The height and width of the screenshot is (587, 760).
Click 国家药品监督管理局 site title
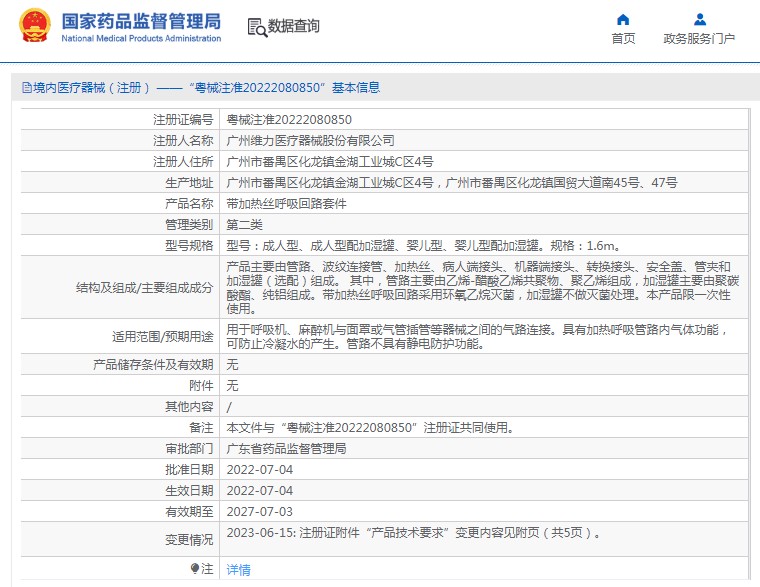tap(141, 21)
